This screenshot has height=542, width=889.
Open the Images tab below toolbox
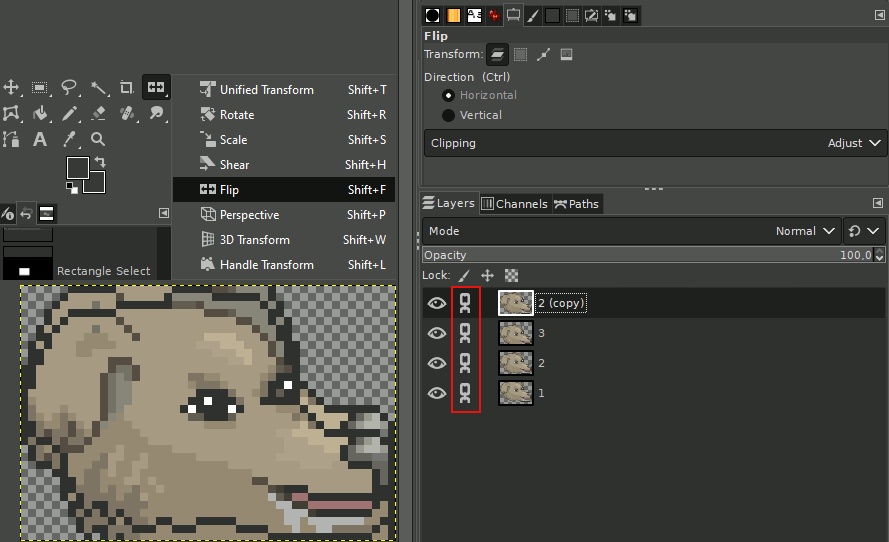click(x=46, y=214)
